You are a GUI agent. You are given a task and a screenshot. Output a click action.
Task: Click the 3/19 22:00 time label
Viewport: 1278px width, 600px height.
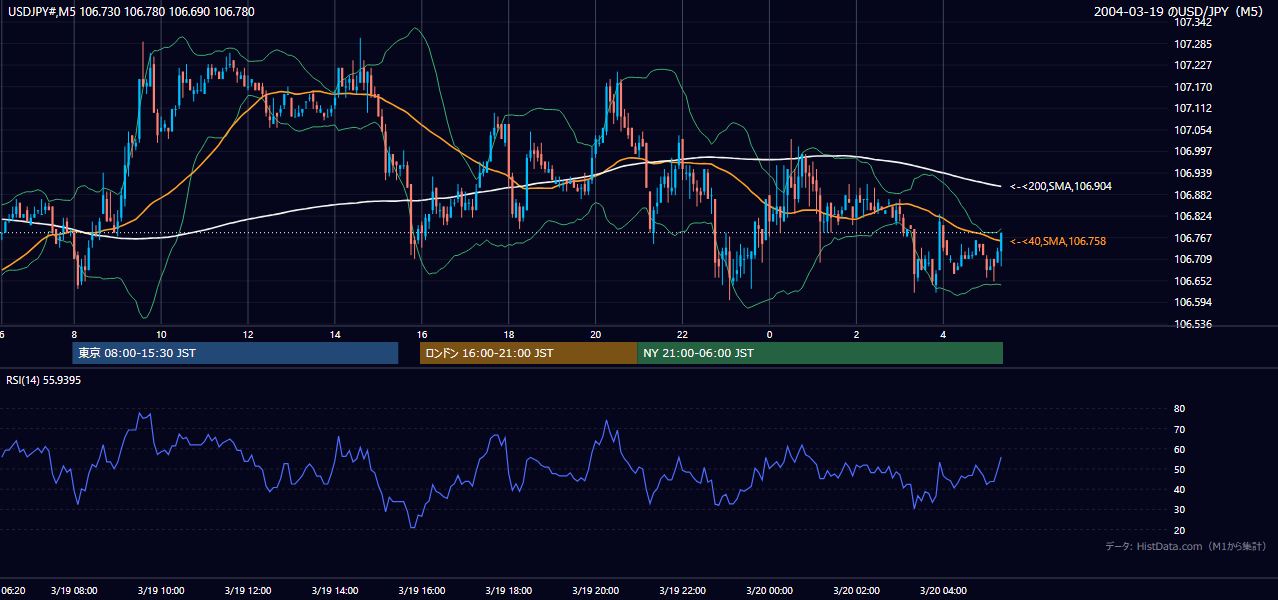point(683,591)
